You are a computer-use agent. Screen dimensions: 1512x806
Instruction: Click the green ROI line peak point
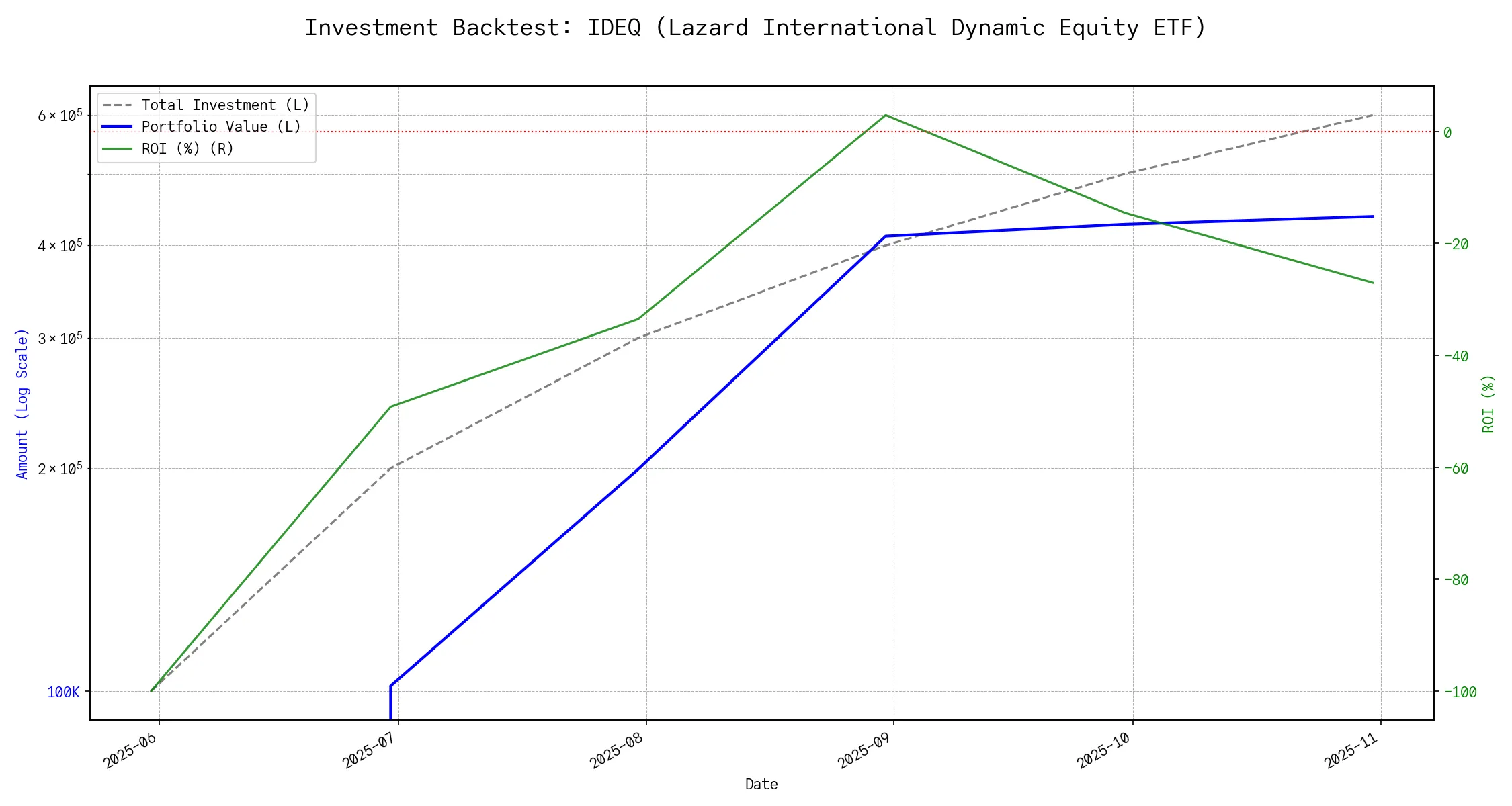[886, 115]
